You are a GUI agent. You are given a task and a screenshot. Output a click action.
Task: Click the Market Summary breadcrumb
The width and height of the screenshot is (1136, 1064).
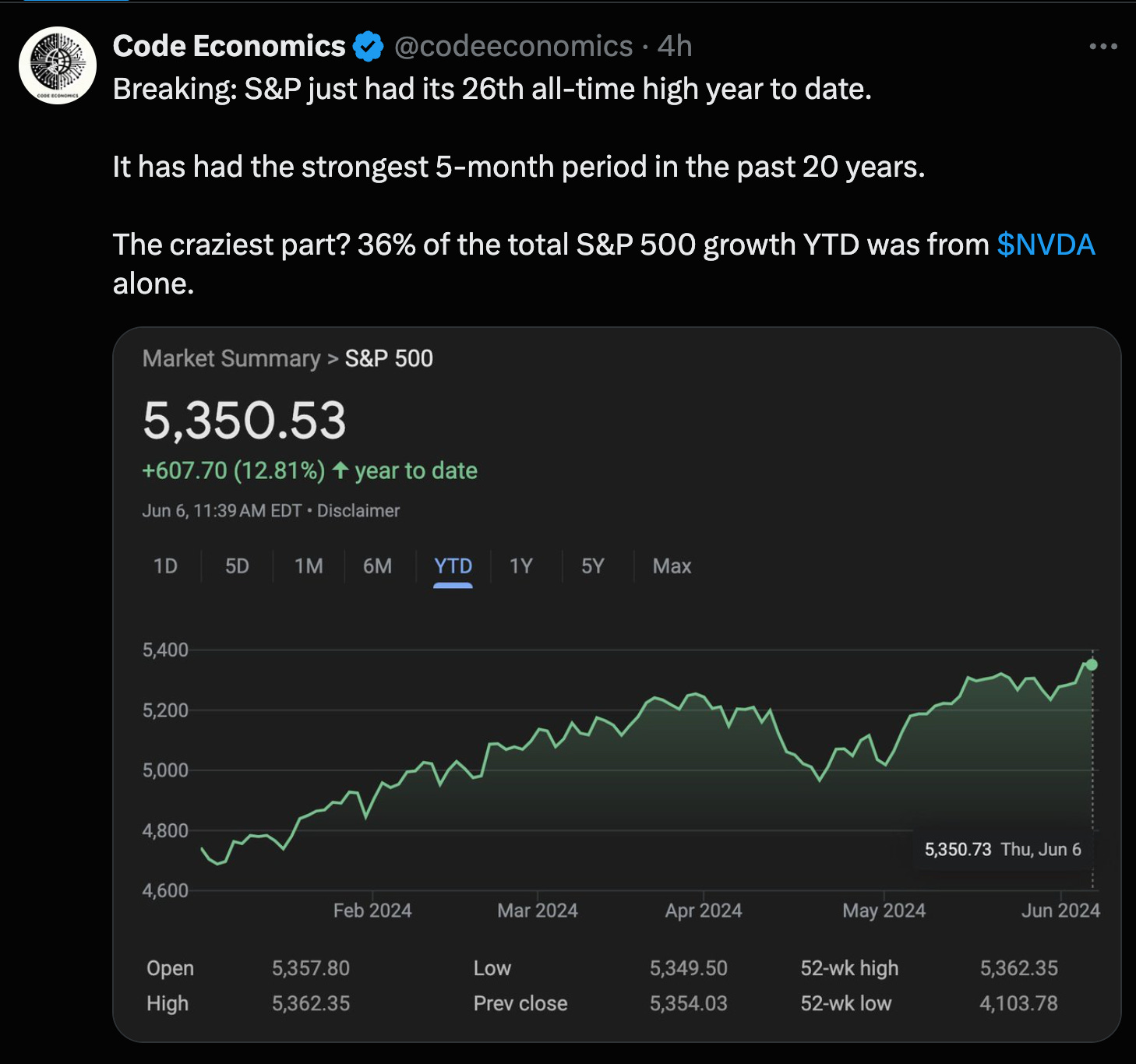coord(231,358)
